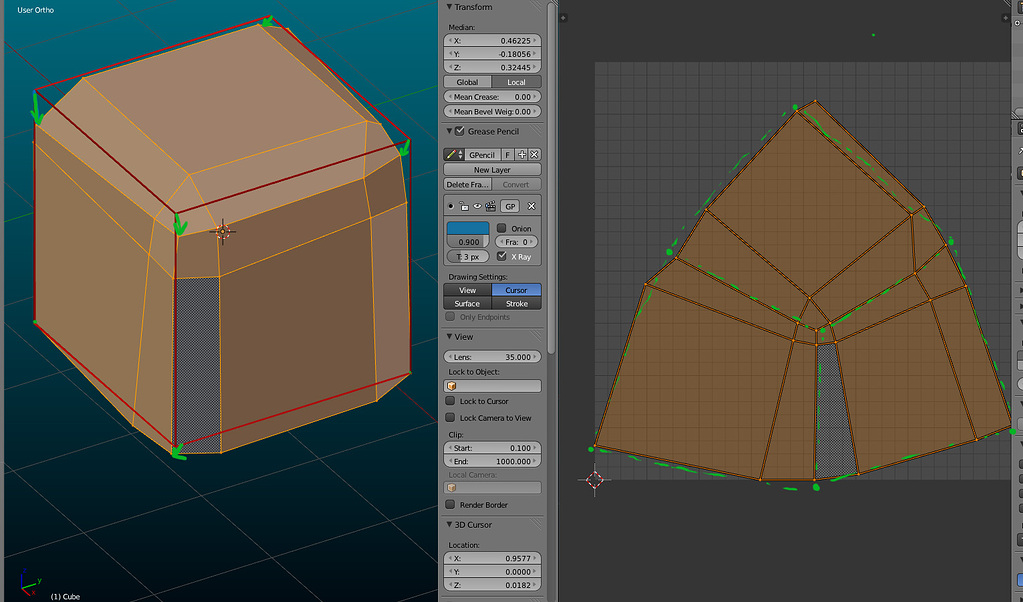1023x602 pixels.
Task: Click the 3D cursor in the viewport
Action: (x=222, y=231)
